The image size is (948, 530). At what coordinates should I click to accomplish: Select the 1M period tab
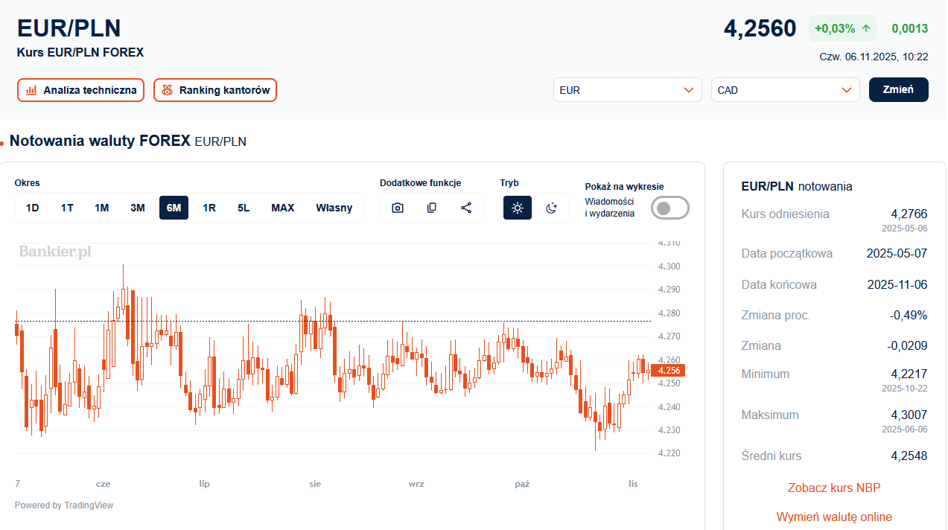(x=102, y=208)
